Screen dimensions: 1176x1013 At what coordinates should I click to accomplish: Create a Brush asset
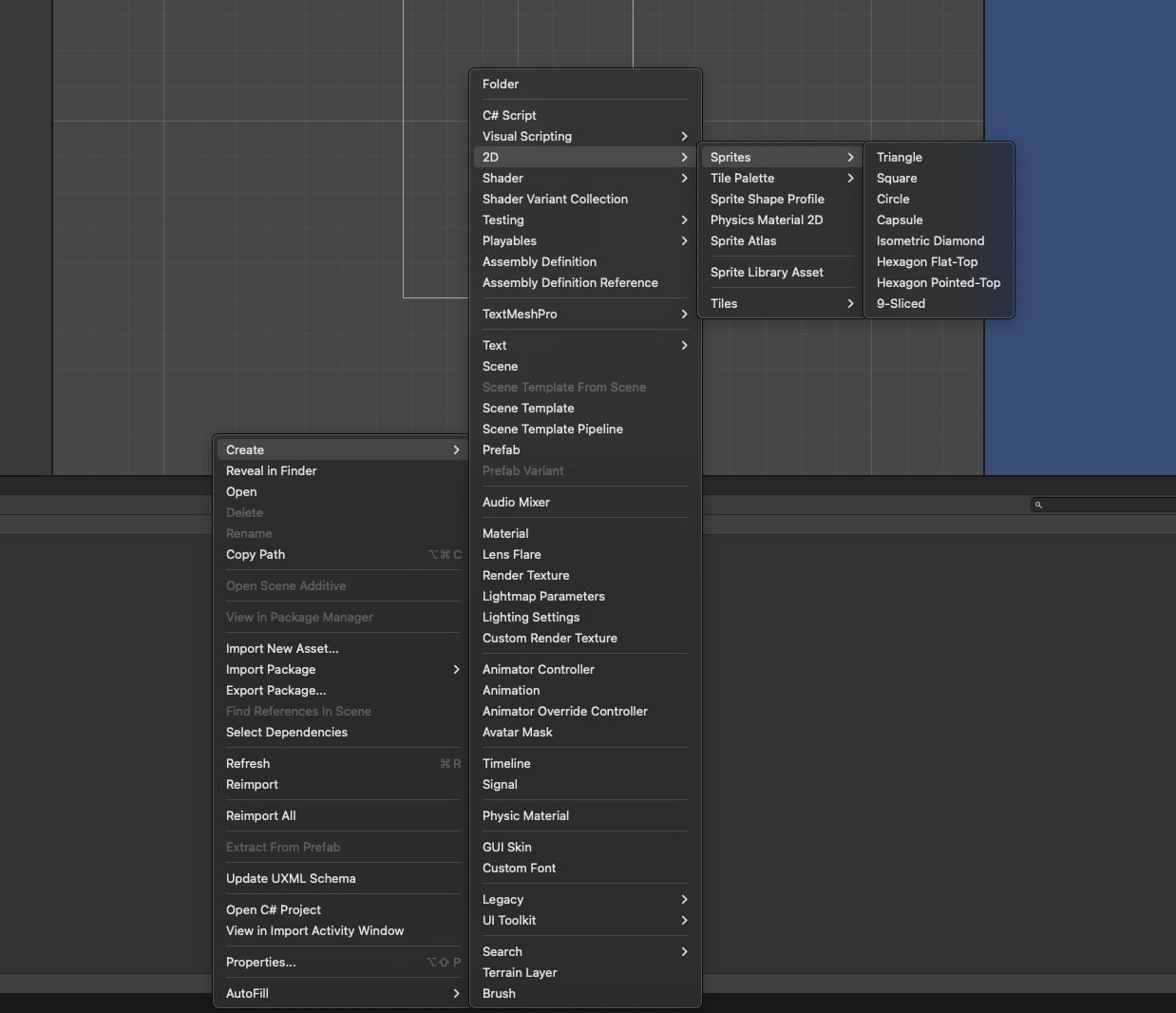pos(585,993)
